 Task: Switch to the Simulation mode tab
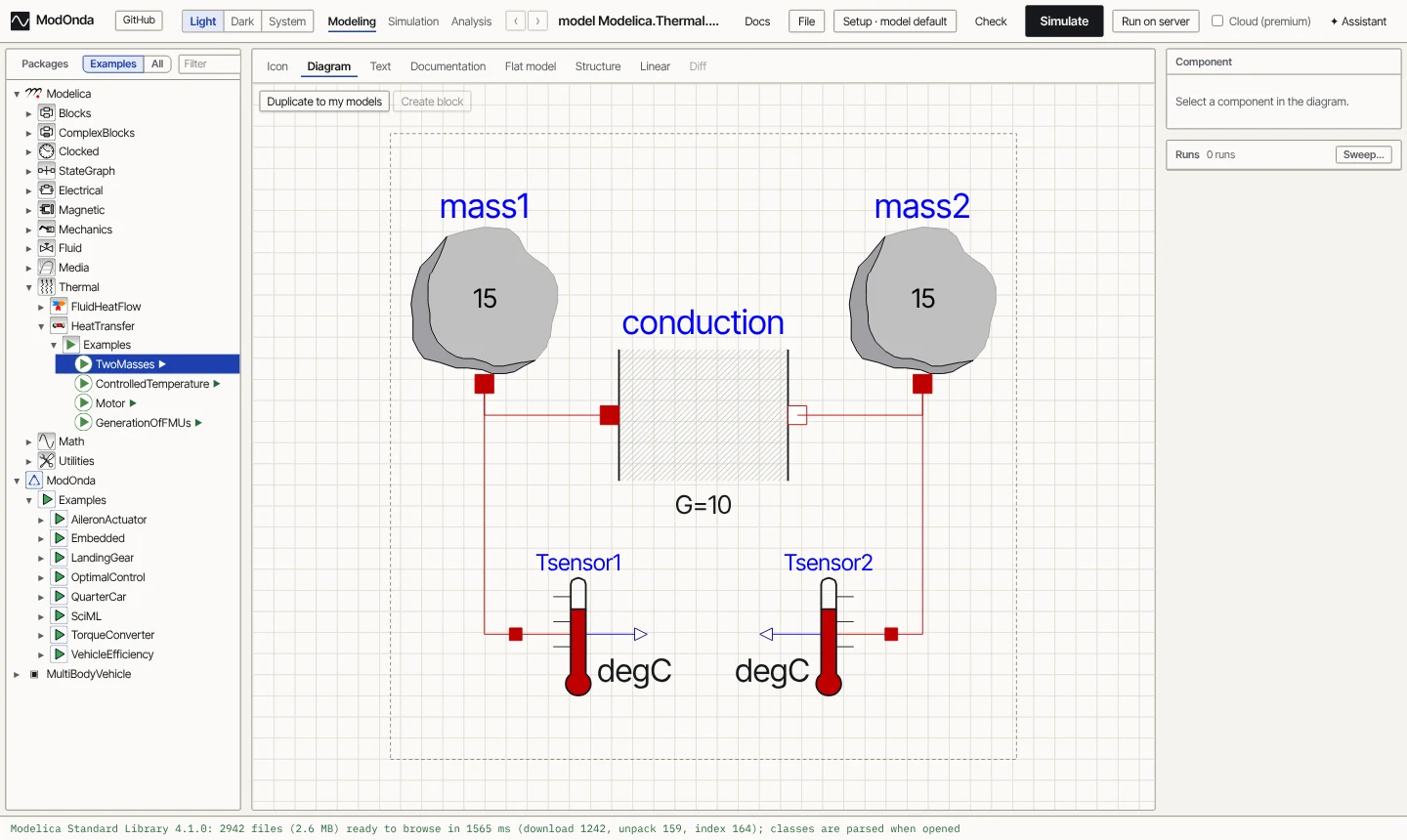pyautogui.click(x=413, y=21)
